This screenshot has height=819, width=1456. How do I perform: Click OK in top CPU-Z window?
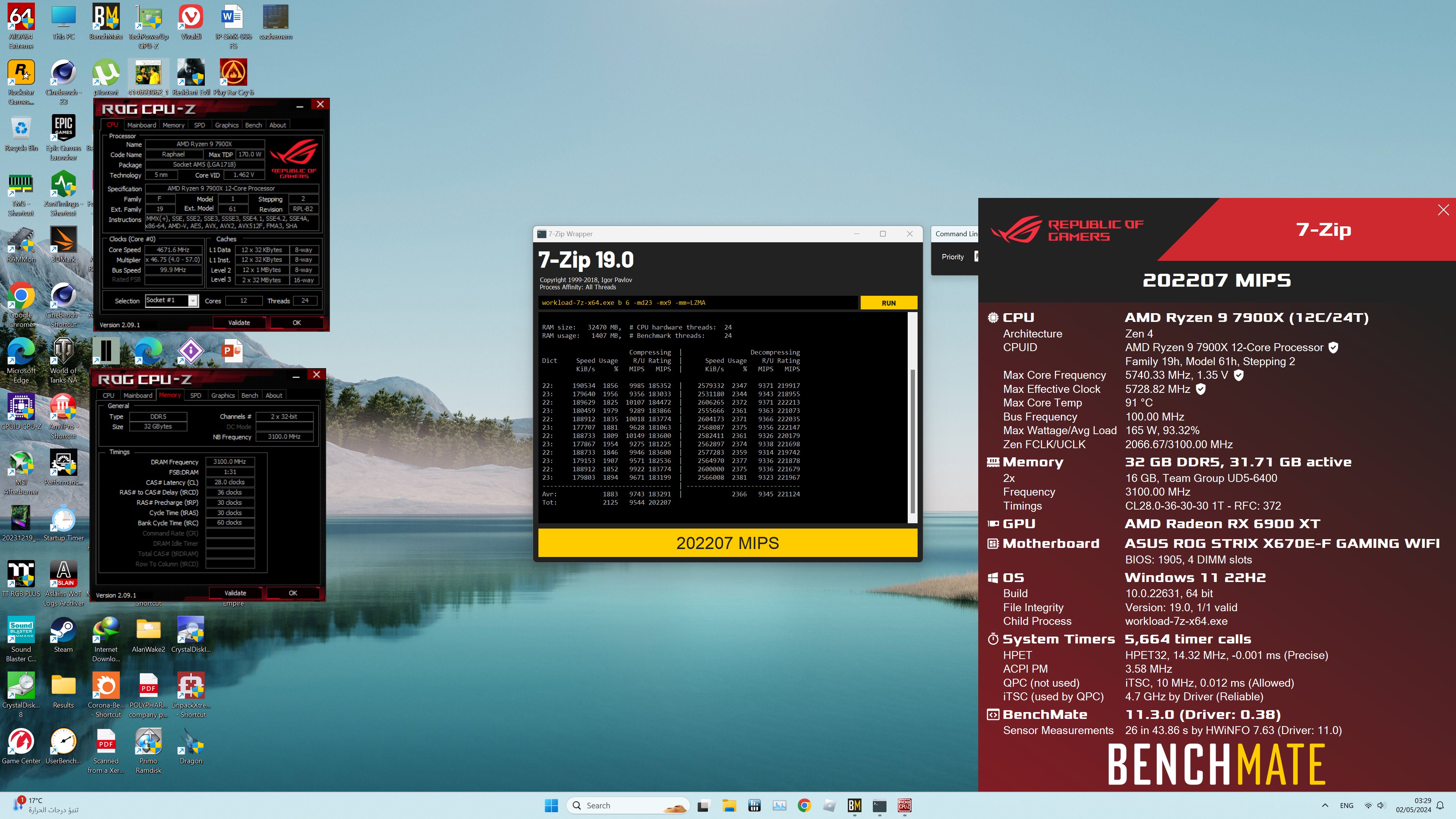(x=297, y=323)
